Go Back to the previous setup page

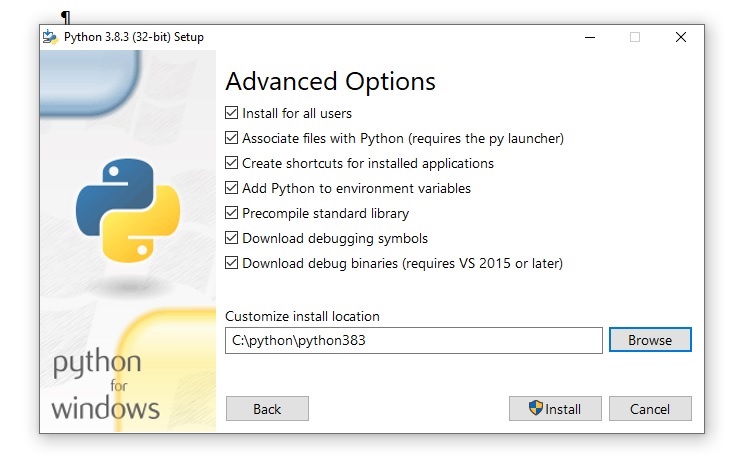point(267,409)
